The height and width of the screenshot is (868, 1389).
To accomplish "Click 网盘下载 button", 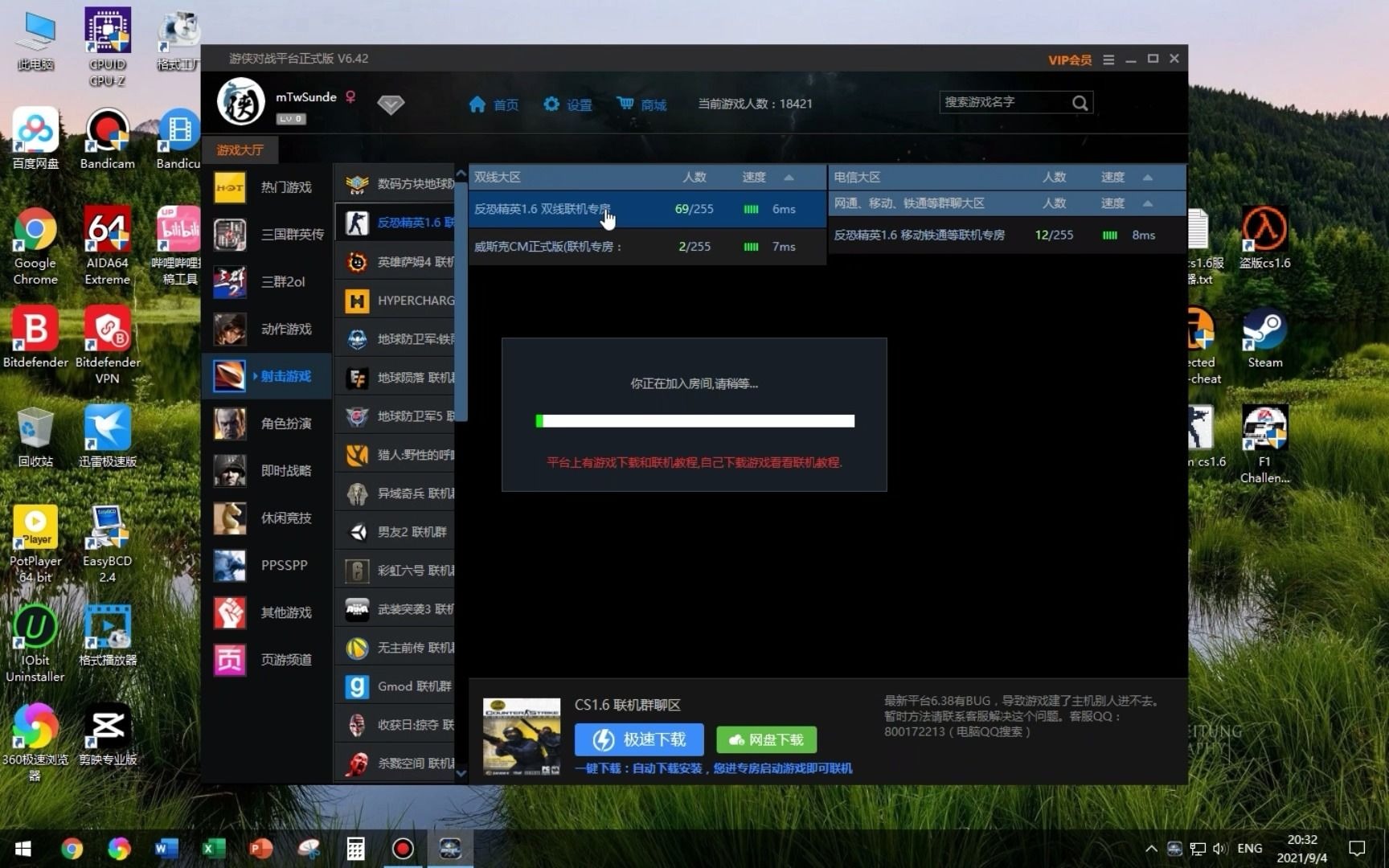I will (766, 739).
